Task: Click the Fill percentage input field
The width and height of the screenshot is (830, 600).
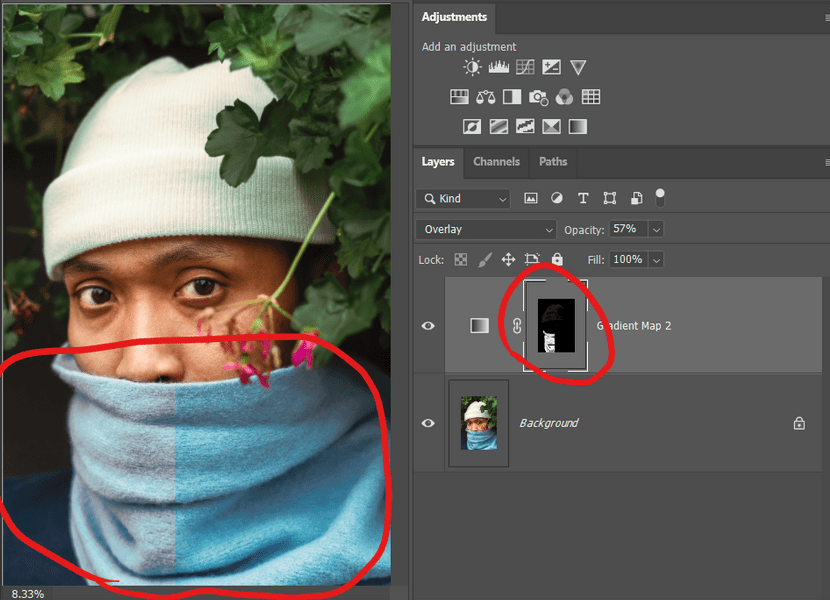Action: pyautogui.click(x=627, y=259)
